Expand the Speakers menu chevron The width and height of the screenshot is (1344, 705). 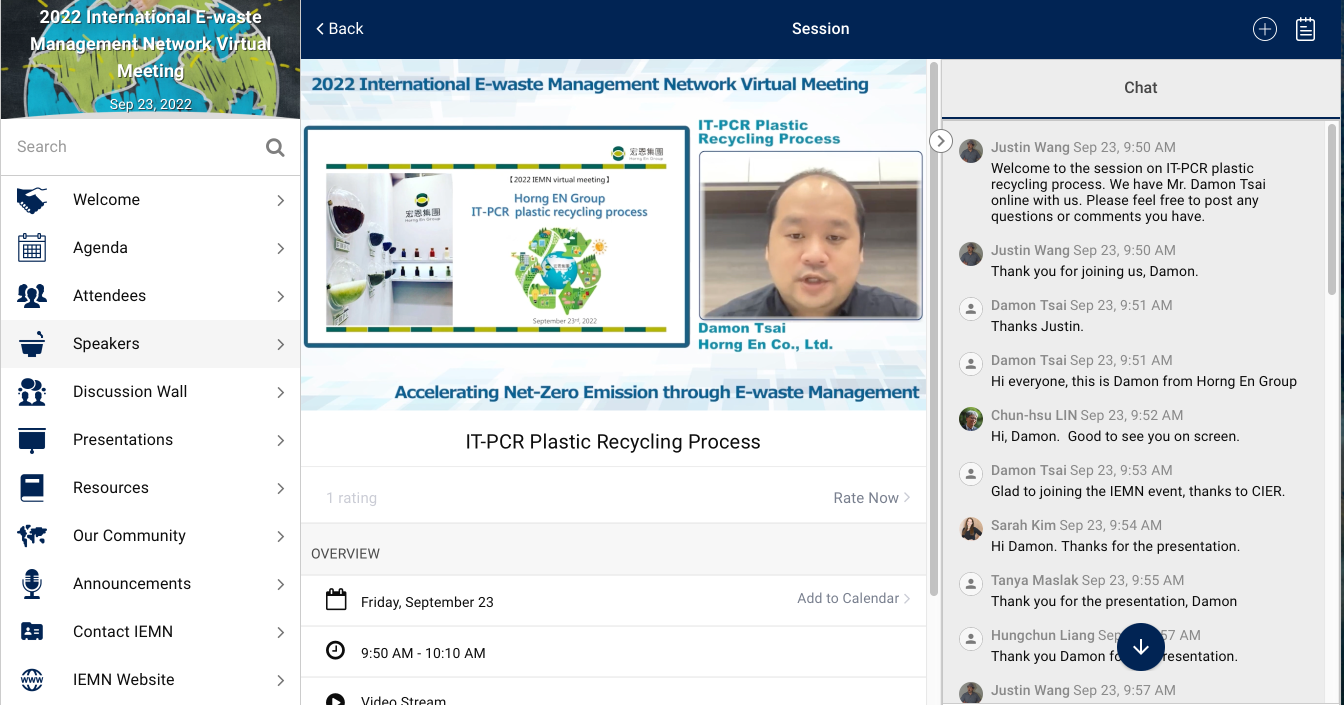click(x=281, y=345)
